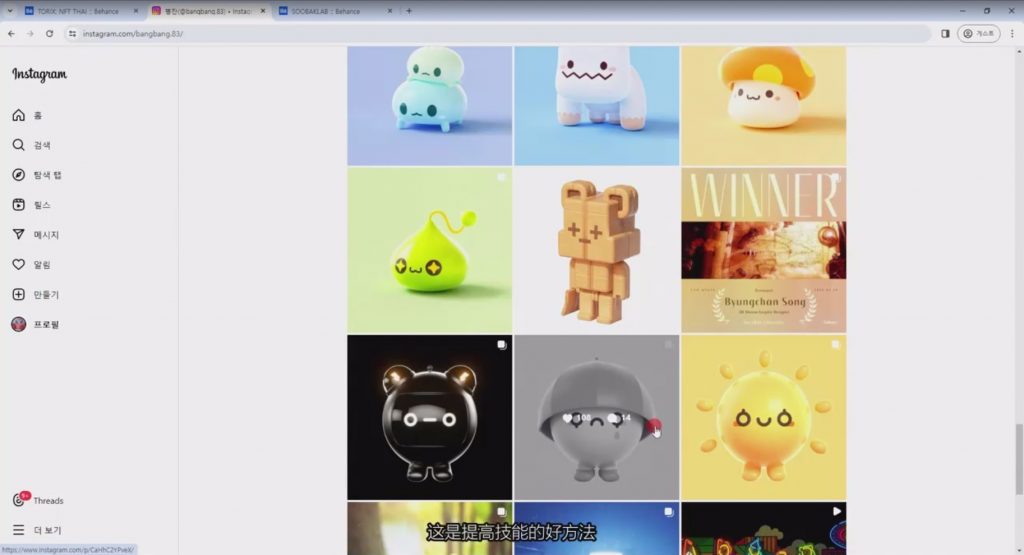This screenshot has height=555, width=1024.
Task: Open the white yeti character post
Action: [x=596, y=105]
